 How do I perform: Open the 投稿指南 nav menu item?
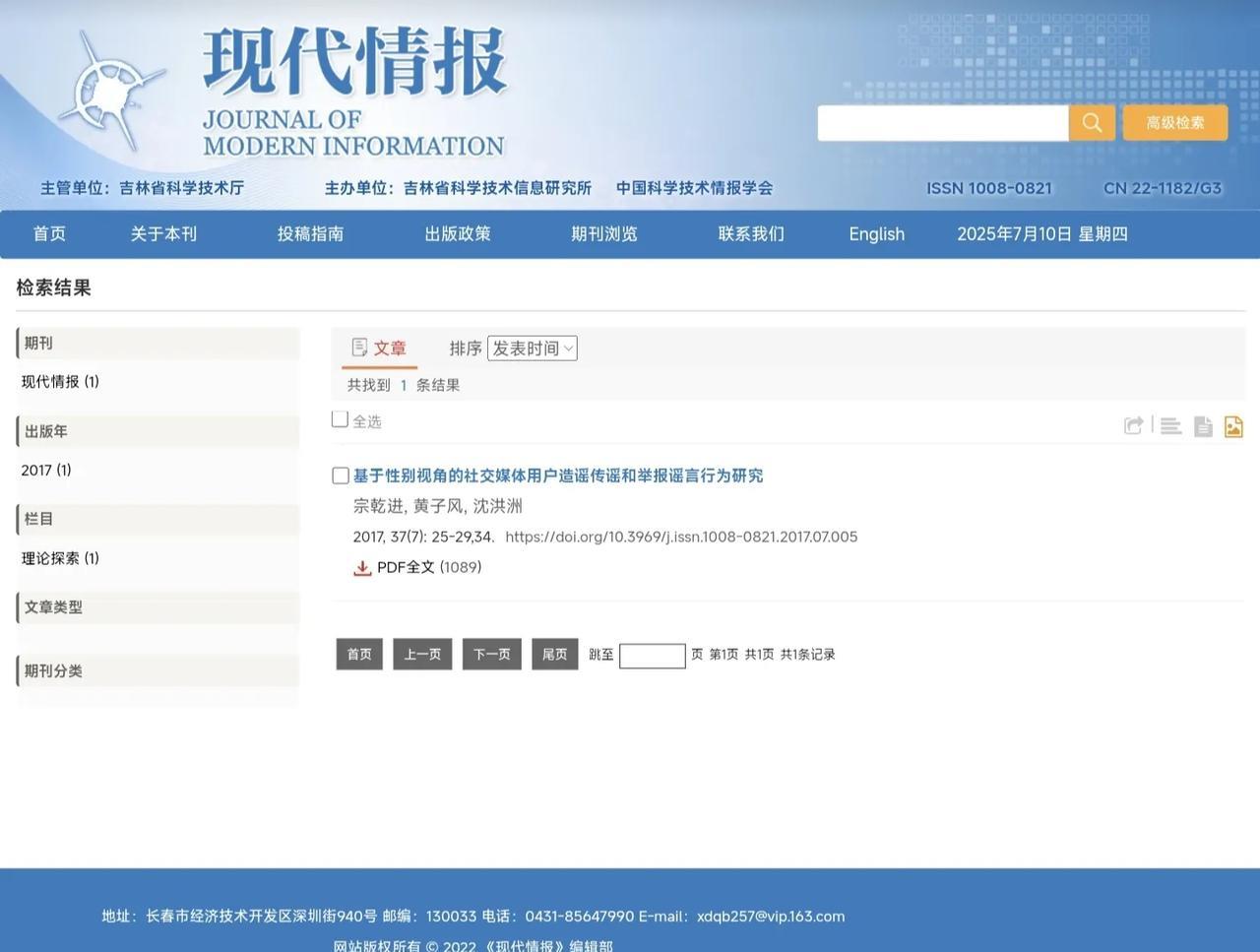(x=310, y=234)
